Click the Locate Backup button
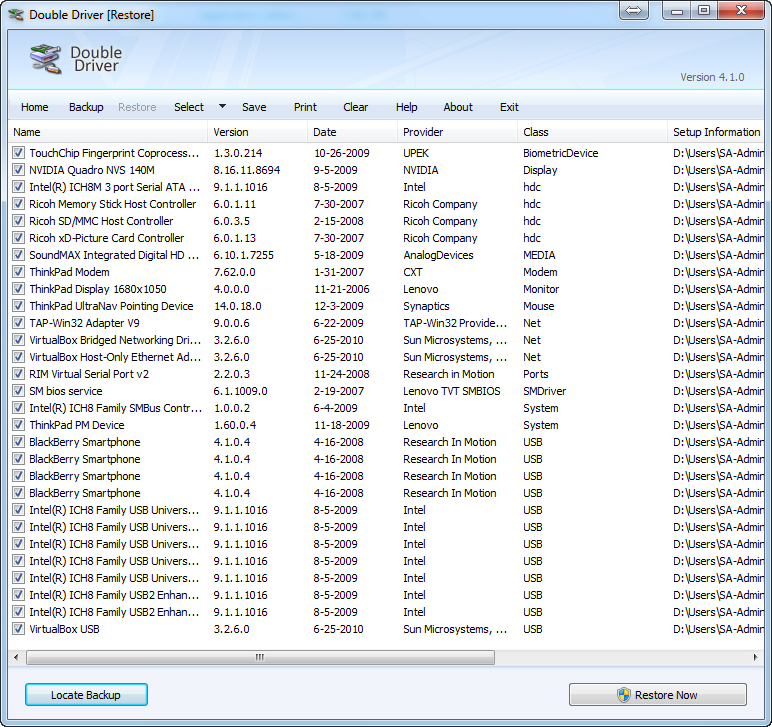The width and height of the screenshot is (772, 727). point(86,695)
